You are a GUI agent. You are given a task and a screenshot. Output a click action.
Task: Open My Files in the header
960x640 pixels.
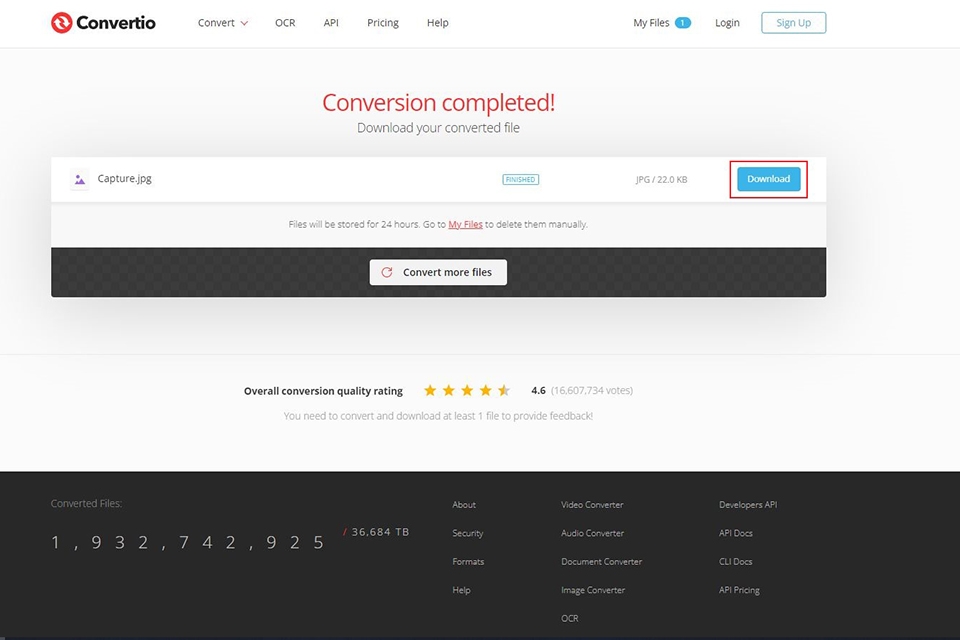(x=651, y=23)
